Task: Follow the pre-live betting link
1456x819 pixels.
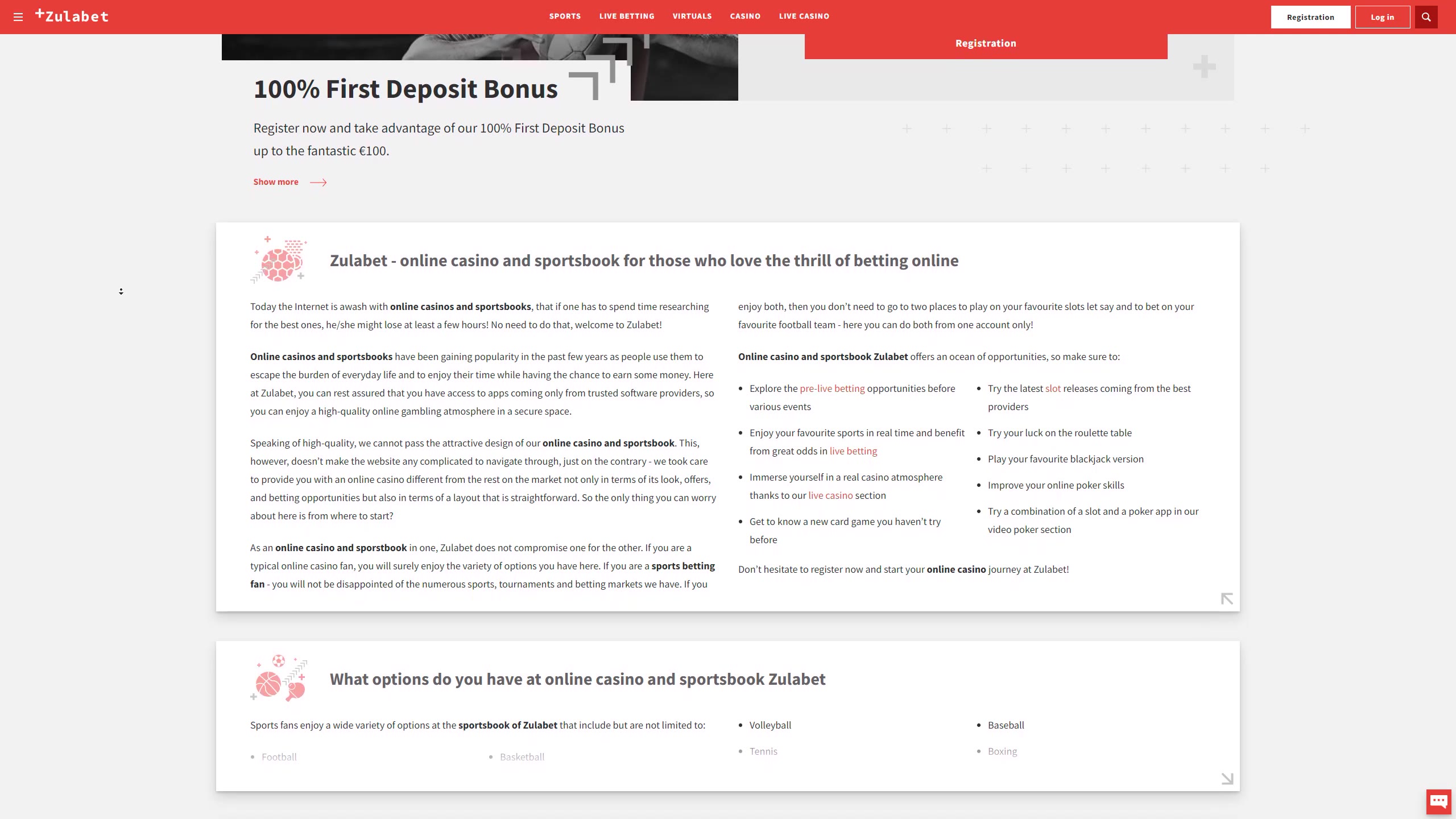Action: [832, 388]
